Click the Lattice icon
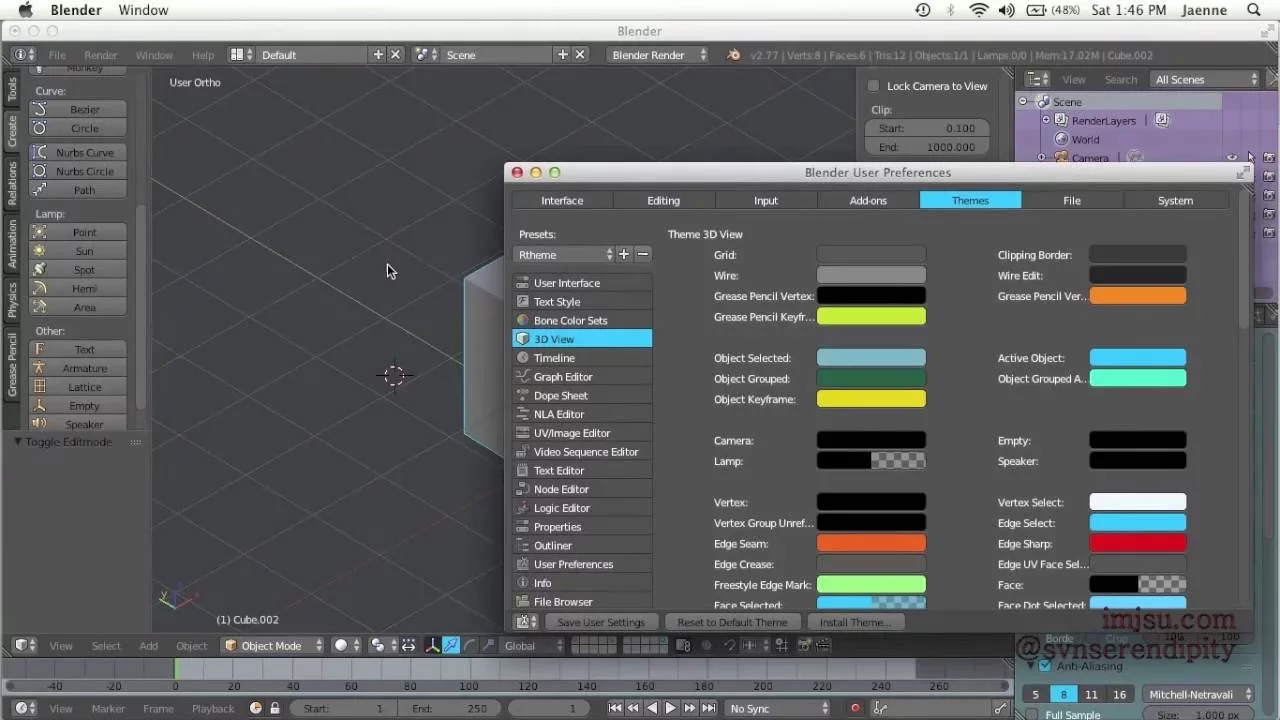Image resolution: width=1280 pixels, height=720 pixels. click(x=39, y=387)
